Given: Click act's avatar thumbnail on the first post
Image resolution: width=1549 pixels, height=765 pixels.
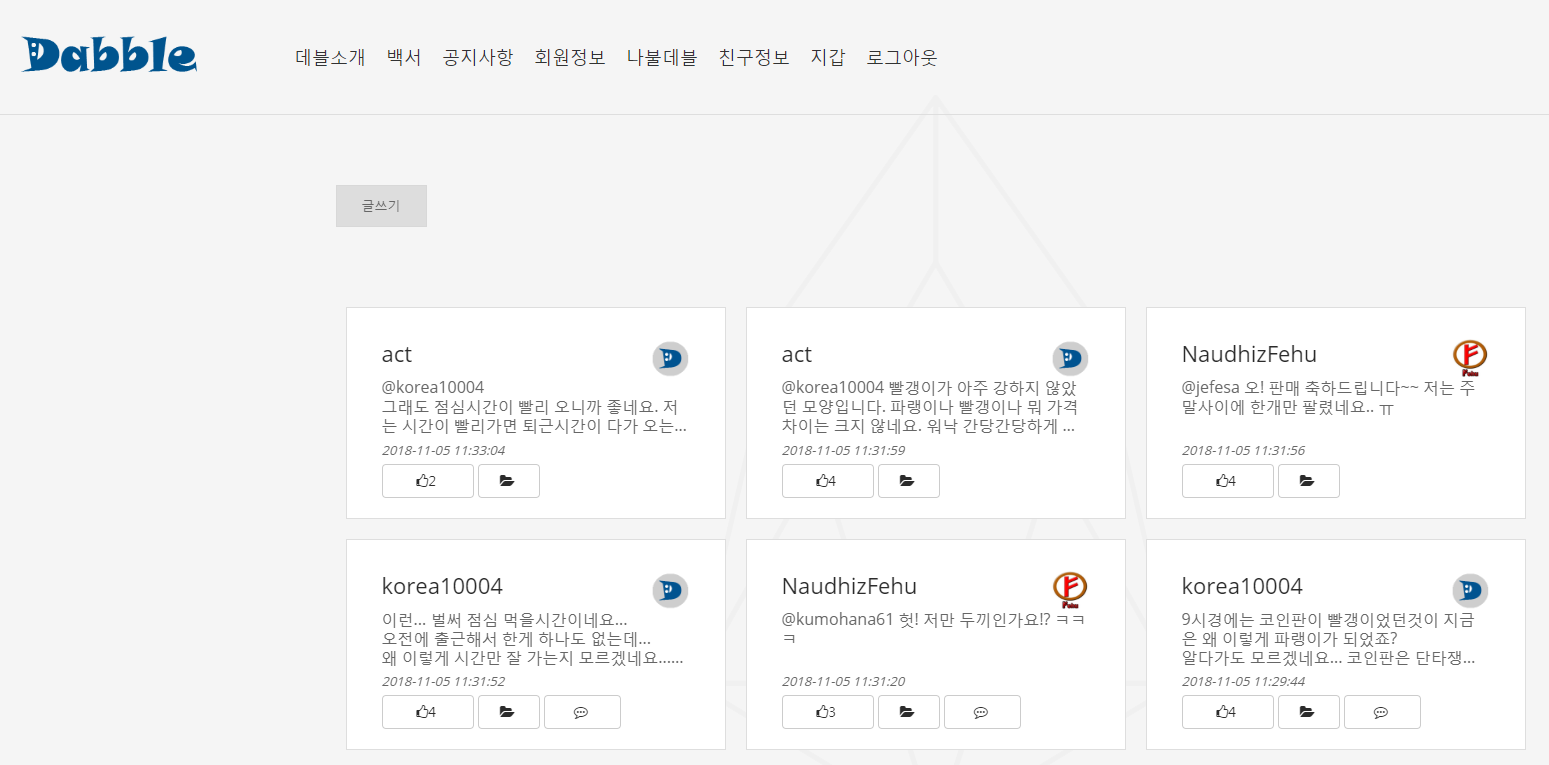Looking at the screenshot, I should tap(670, 358).
